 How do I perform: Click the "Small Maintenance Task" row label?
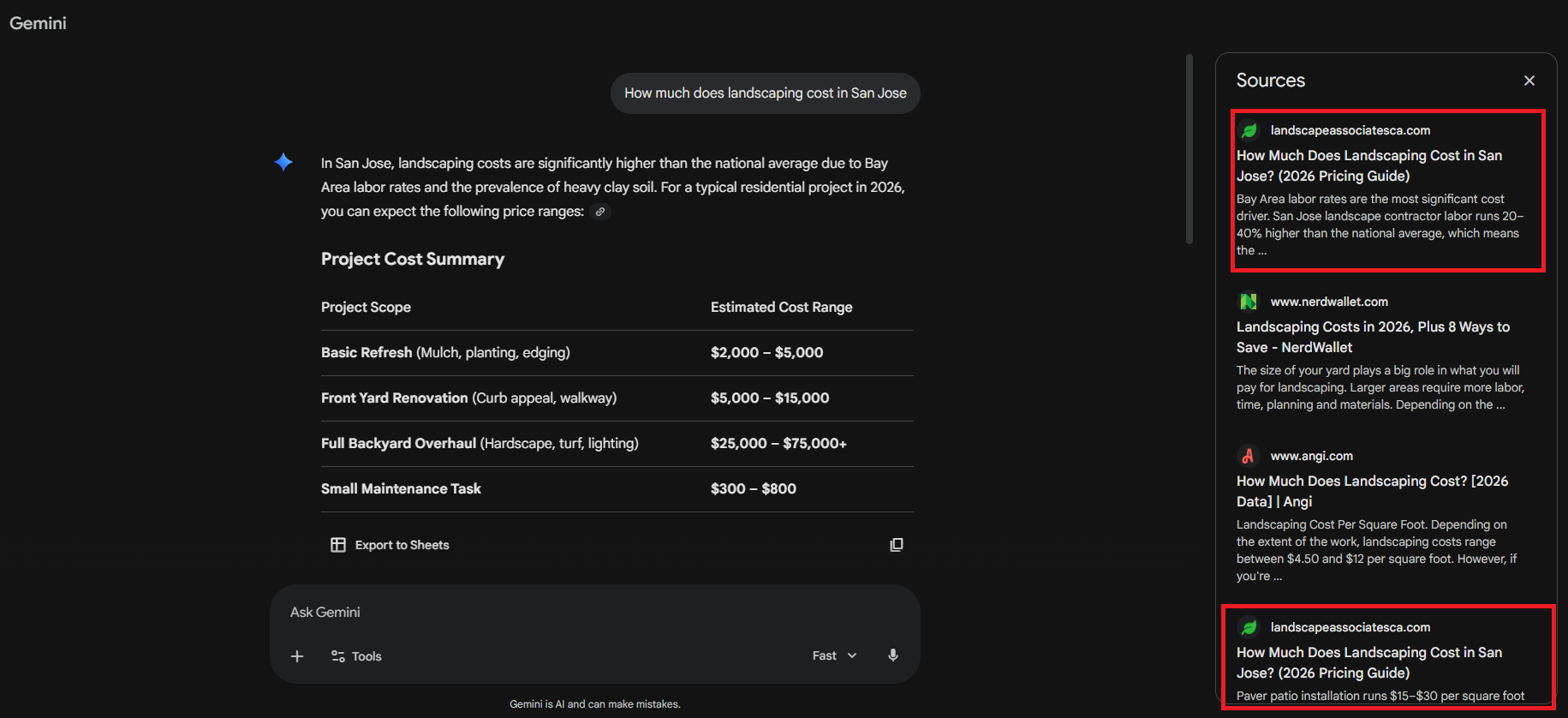click(401, 488)
